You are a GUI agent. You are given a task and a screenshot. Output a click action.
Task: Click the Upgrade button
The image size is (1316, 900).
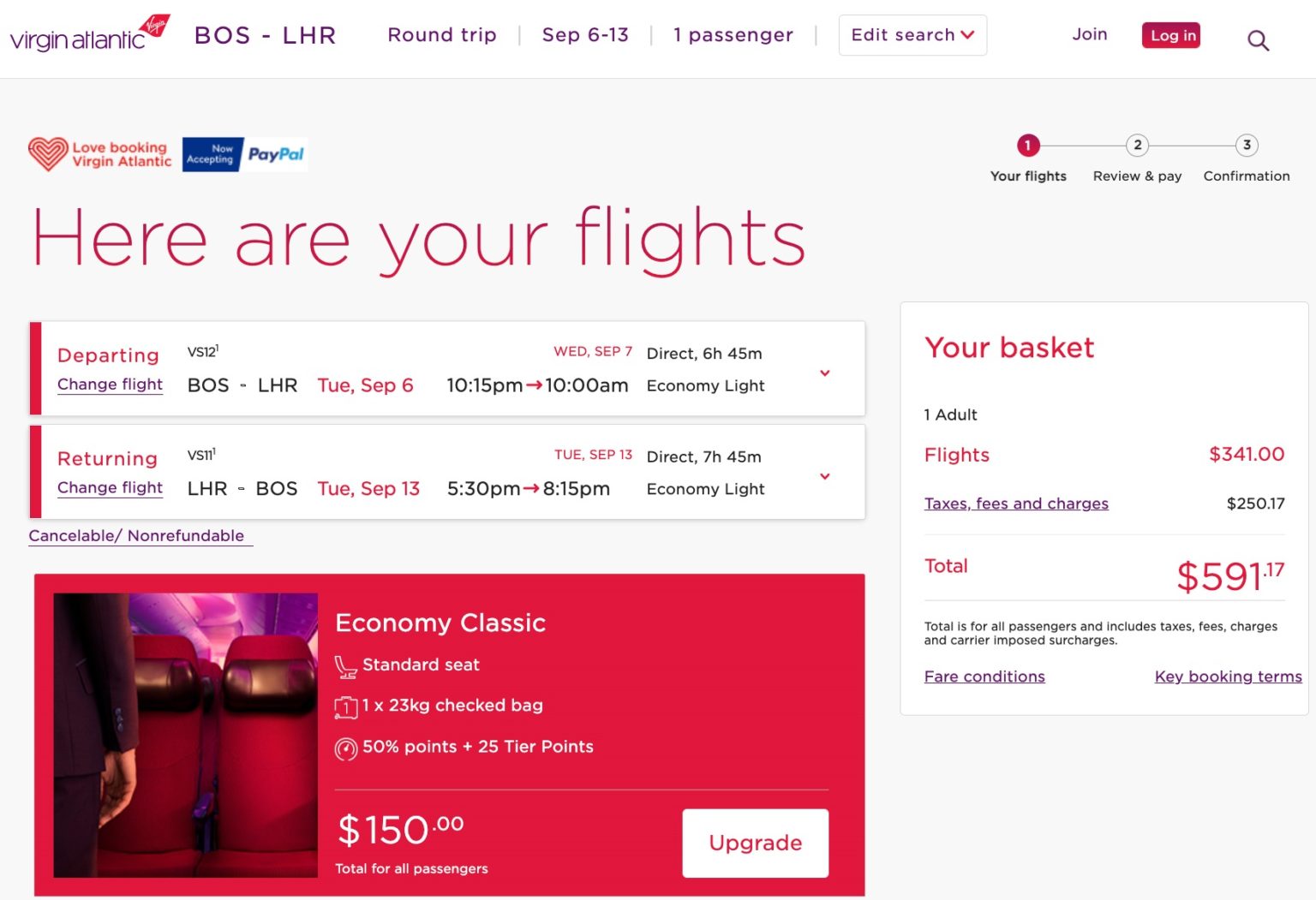click(755, 843)
